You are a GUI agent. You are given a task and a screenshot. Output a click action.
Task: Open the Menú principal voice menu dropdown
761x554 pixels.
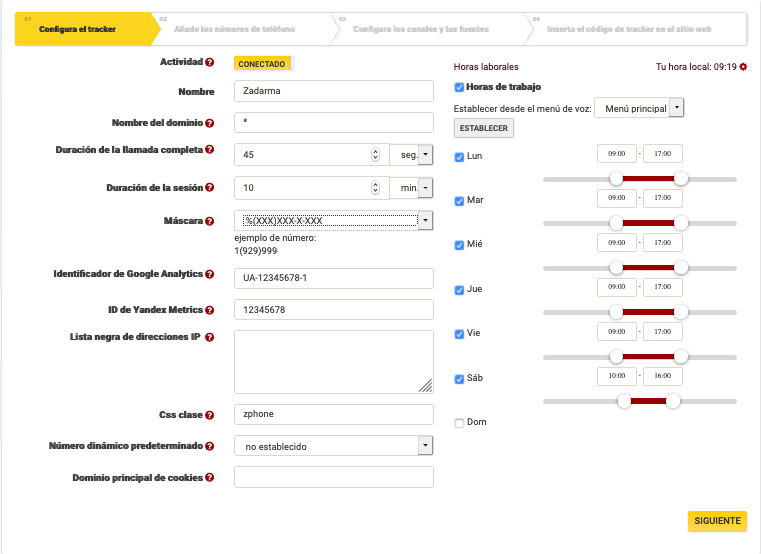[x=639, y=108]
